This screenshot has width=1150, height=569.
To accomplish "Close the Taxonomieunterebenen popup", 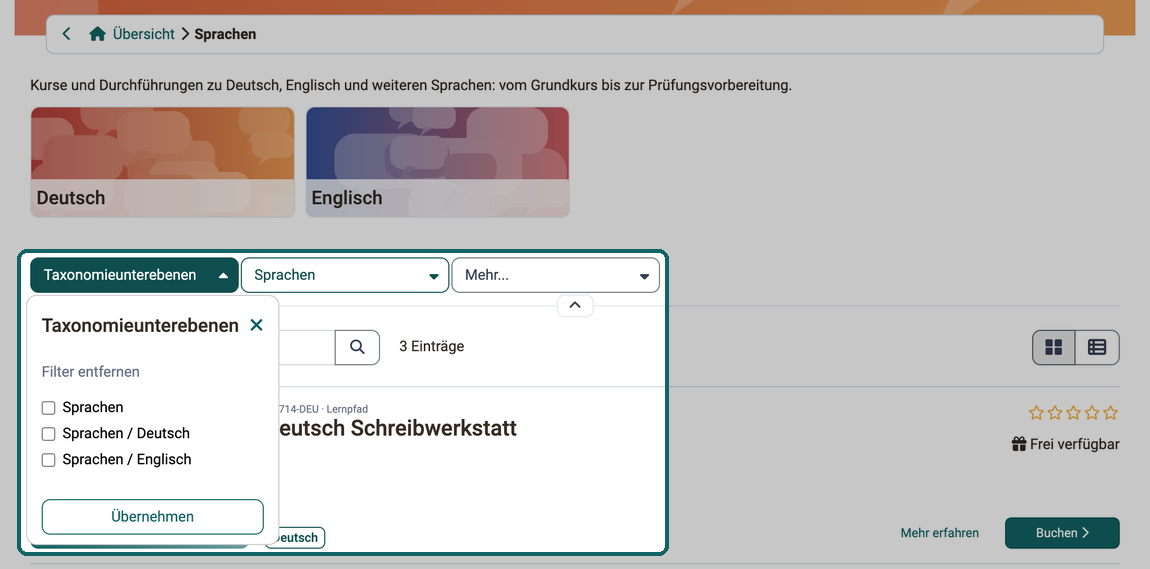I will click(256, 325).
